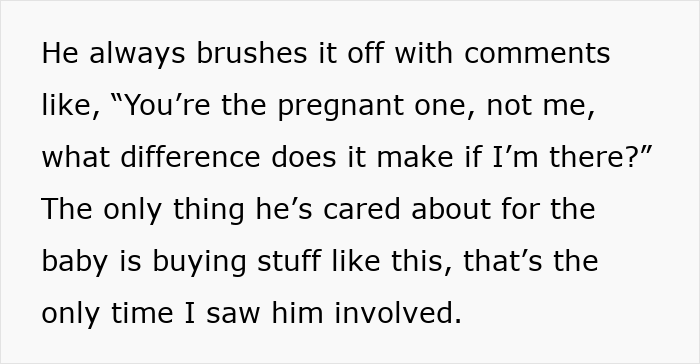700x364 pixels.
Task: Click the opening quotation mark before "You're"
Action: 116,99
